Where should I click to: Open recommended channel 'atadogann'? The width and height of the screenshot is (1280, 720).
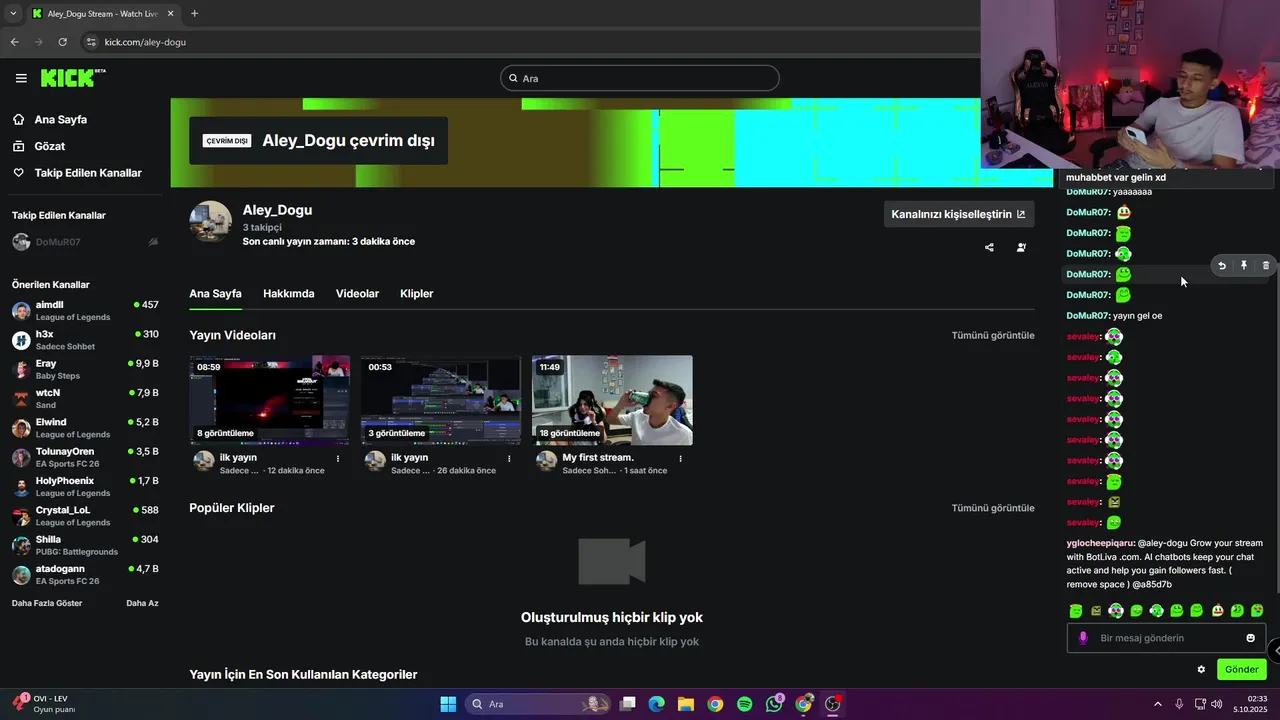(85, 575)
